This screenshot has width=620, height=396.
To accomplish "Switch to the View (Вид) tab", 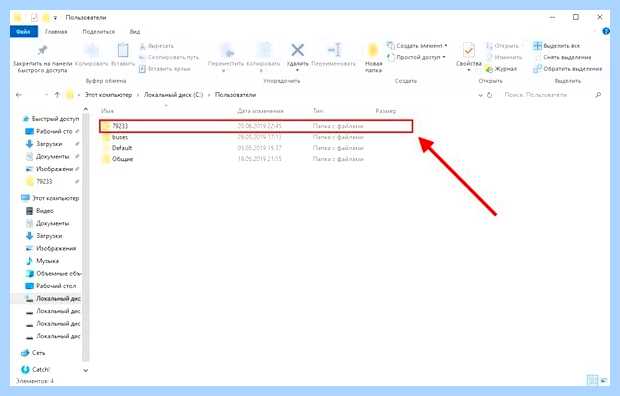I will click(x=135, y=32).
